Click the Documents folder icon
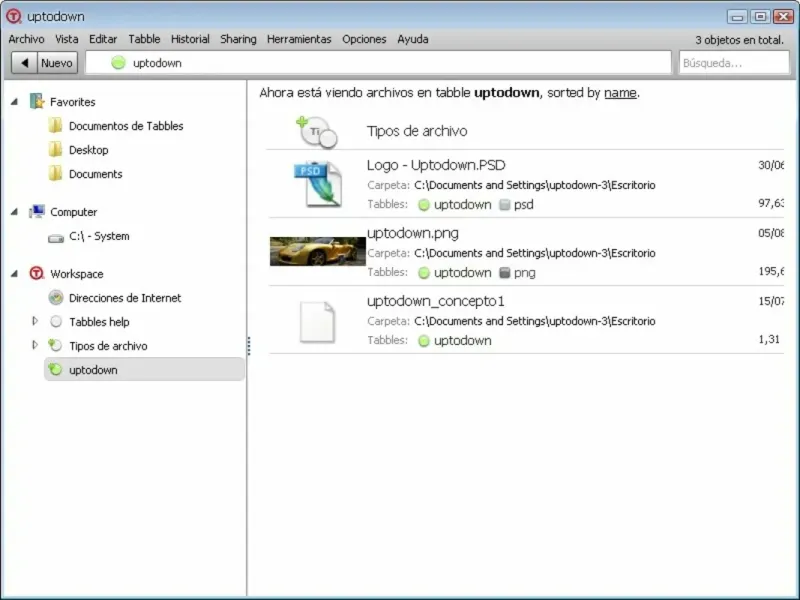 coord(55,173)
